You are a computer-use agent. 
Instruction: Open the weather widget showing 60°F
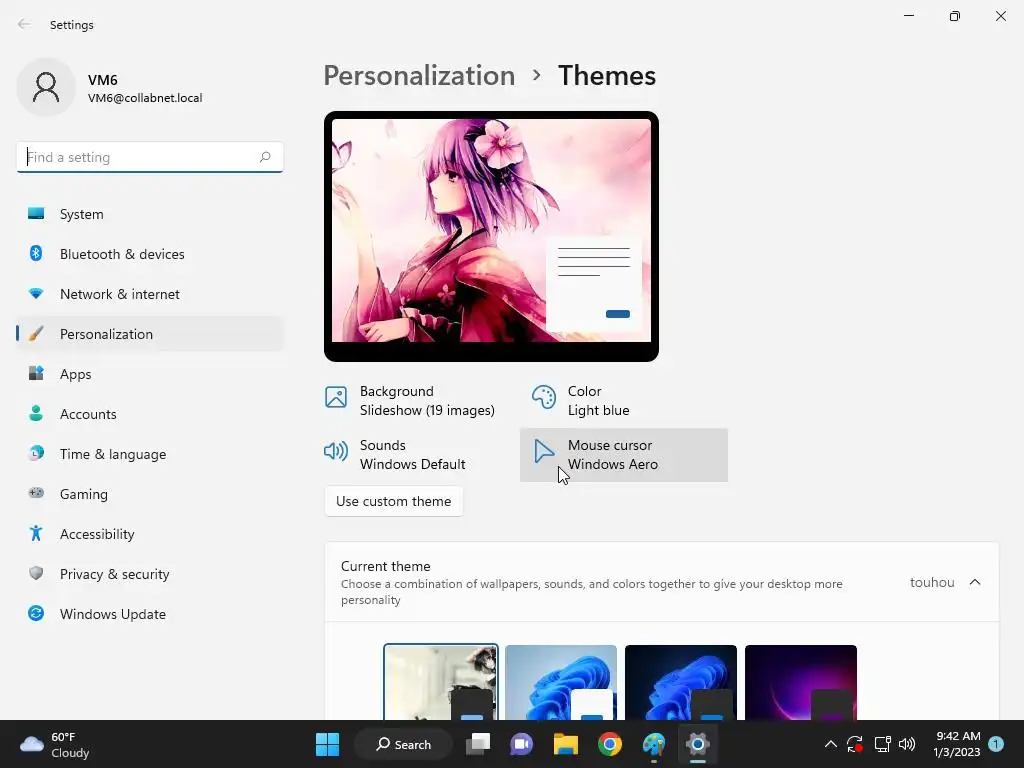click(55, 744)
